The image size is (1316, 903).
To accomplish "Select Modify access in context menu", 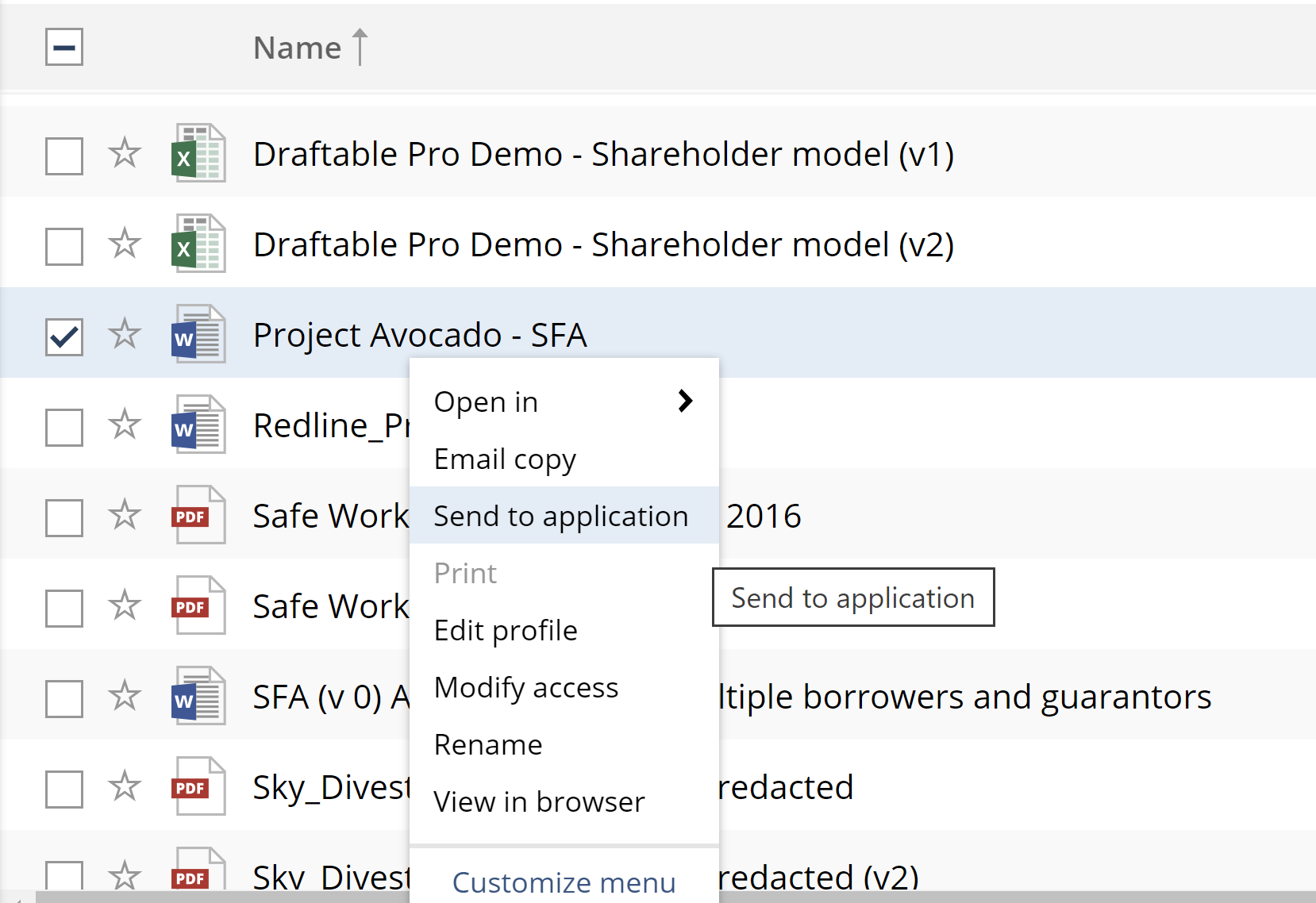I will click(x=564, y=687).
